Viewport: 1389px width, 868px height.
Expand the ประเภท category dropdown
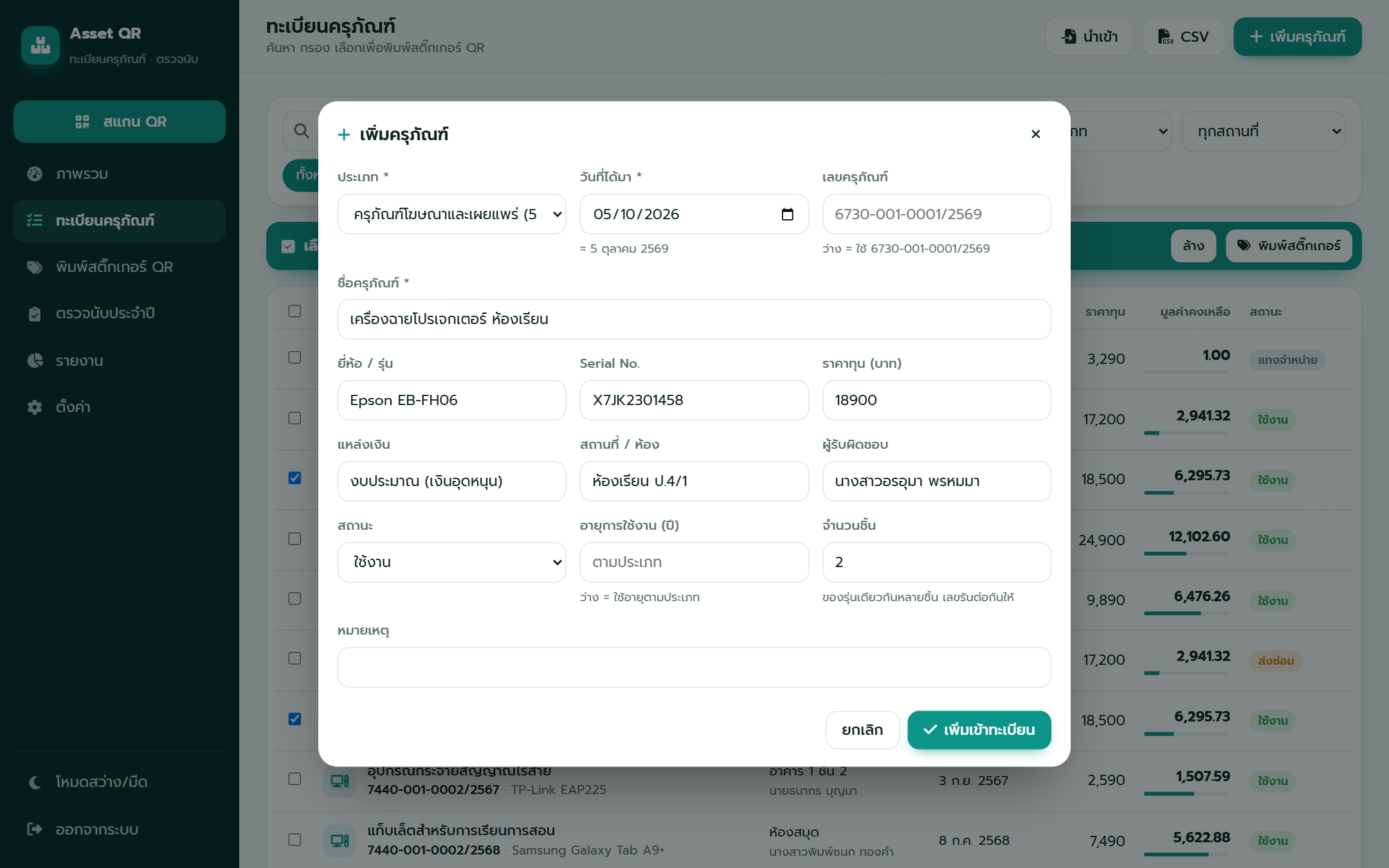point(451,214)
